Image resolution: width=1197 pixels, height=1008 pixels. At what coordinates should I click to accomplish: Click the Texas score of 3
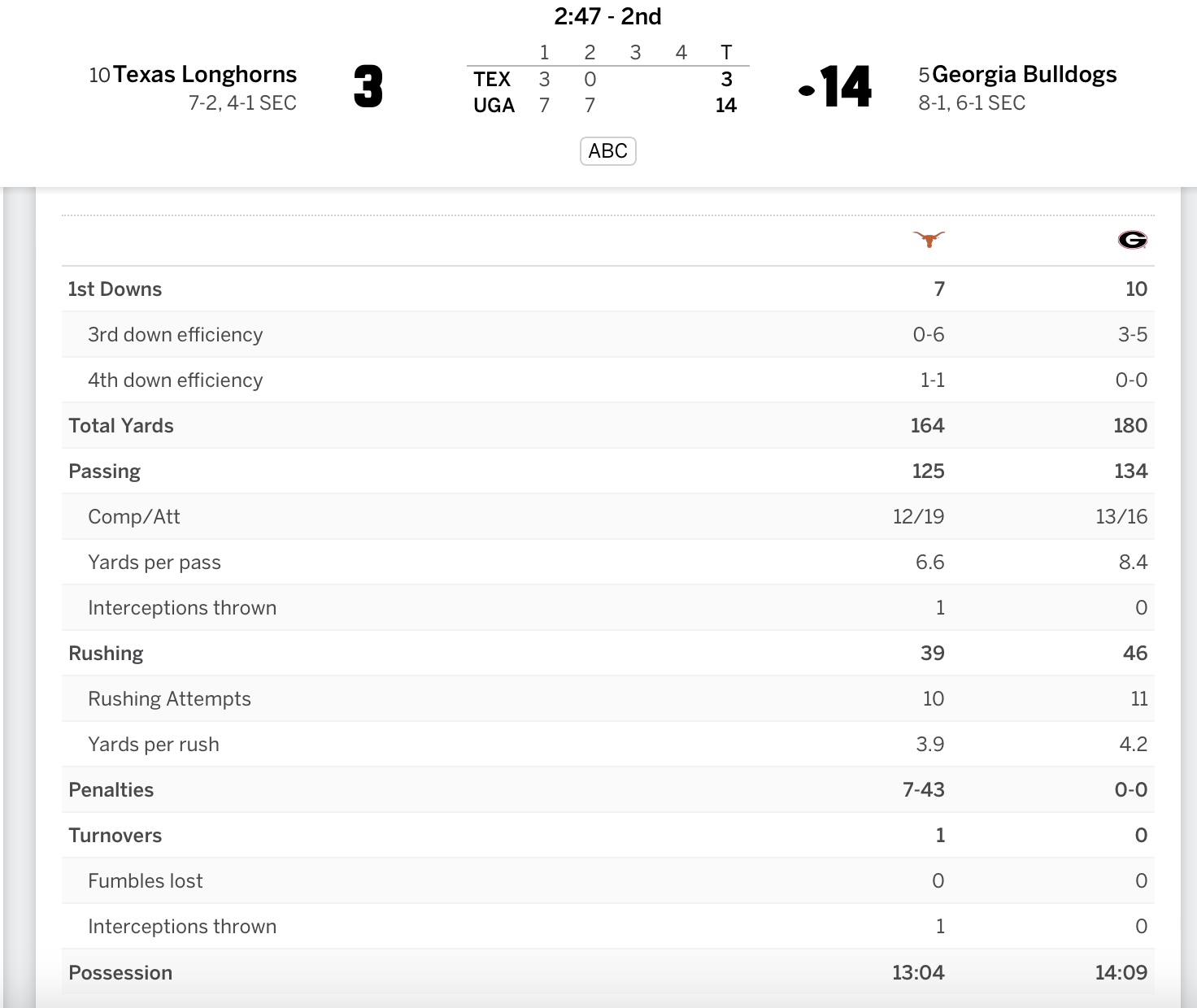[368, 87]
